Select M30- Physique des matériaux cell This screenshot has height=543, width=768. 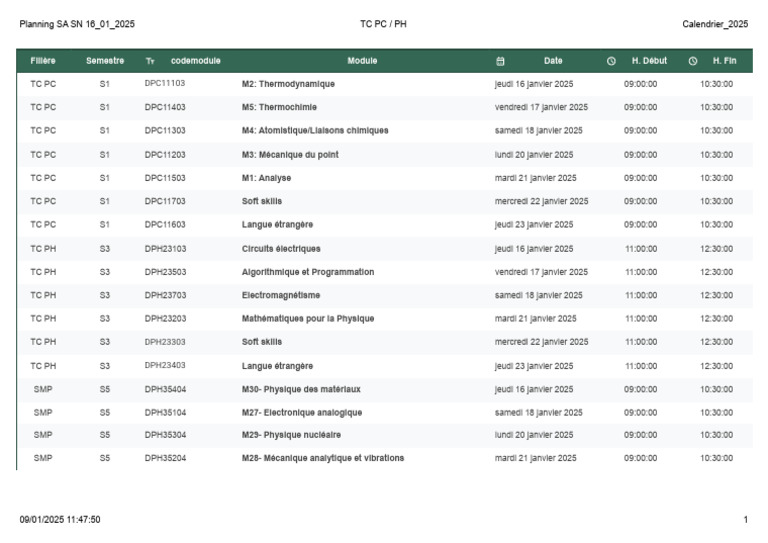[x=301, y=390]
